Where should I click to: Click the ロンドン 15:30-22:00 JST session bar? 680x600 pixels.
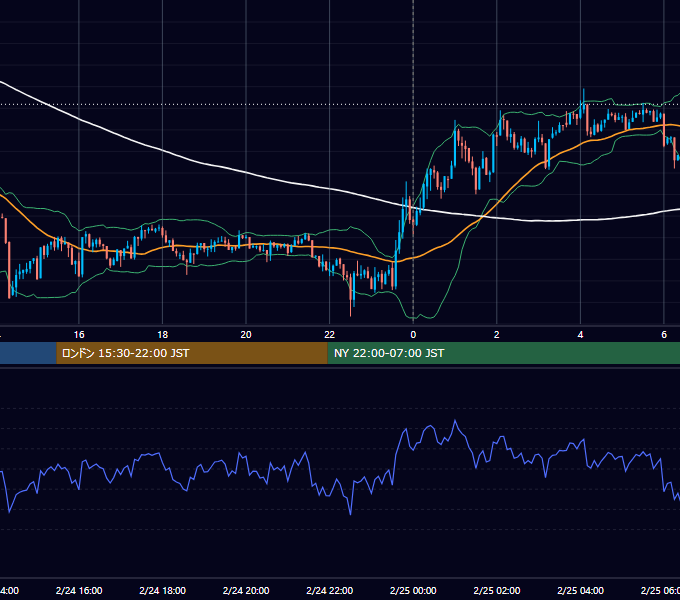click(x=192, y=353)
